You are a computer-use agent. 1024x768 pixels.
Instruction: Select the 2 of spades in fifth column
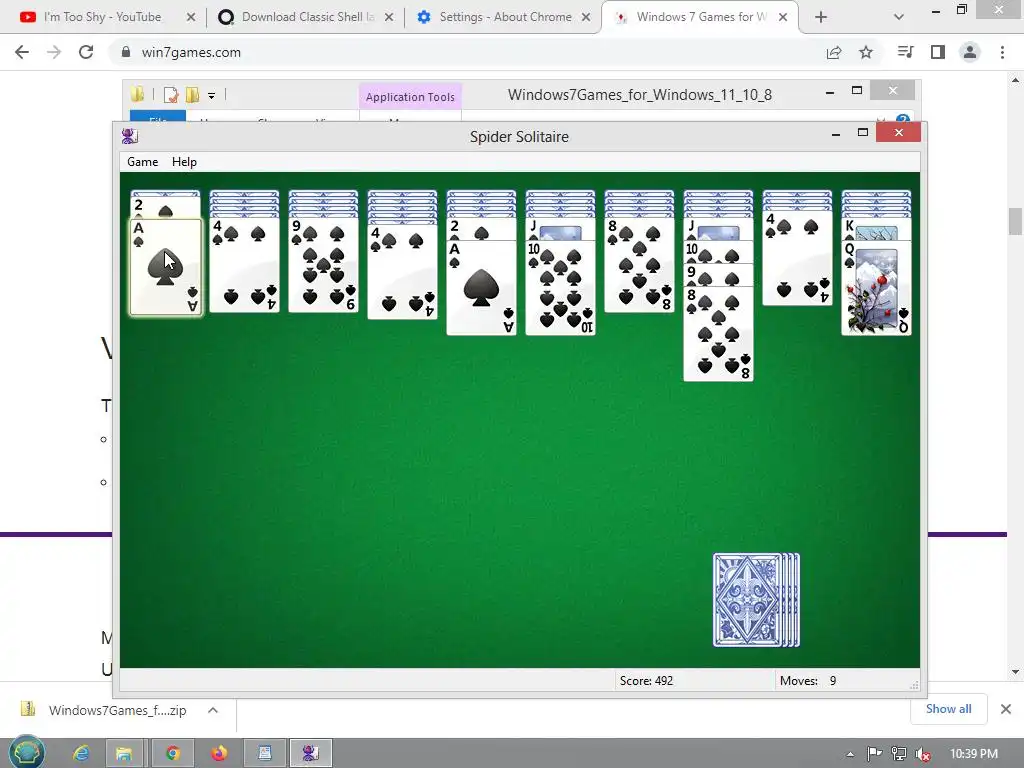coord(481,229)
